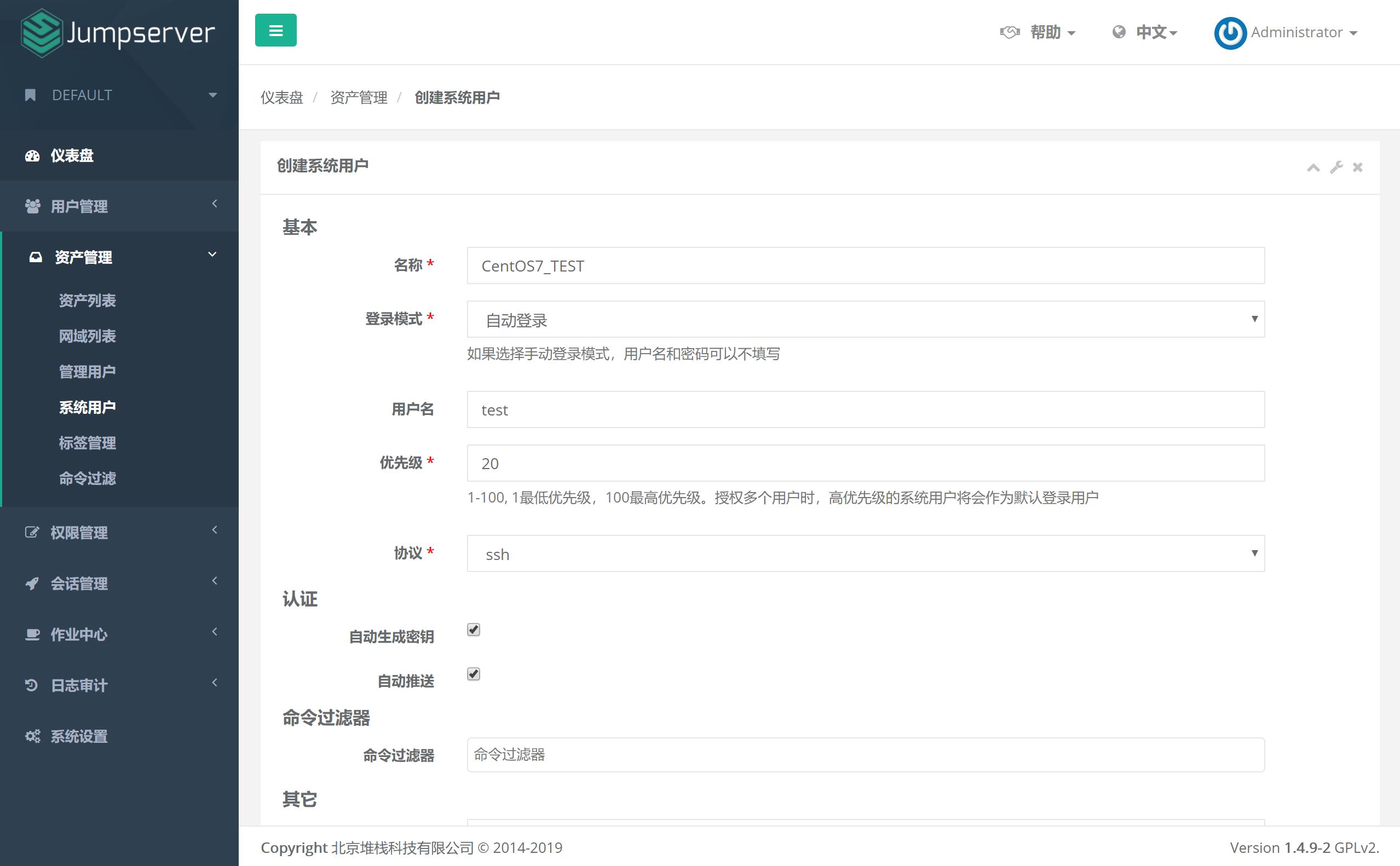
Task: Click the 基本 section heading
Action: [x=299, y=227]
